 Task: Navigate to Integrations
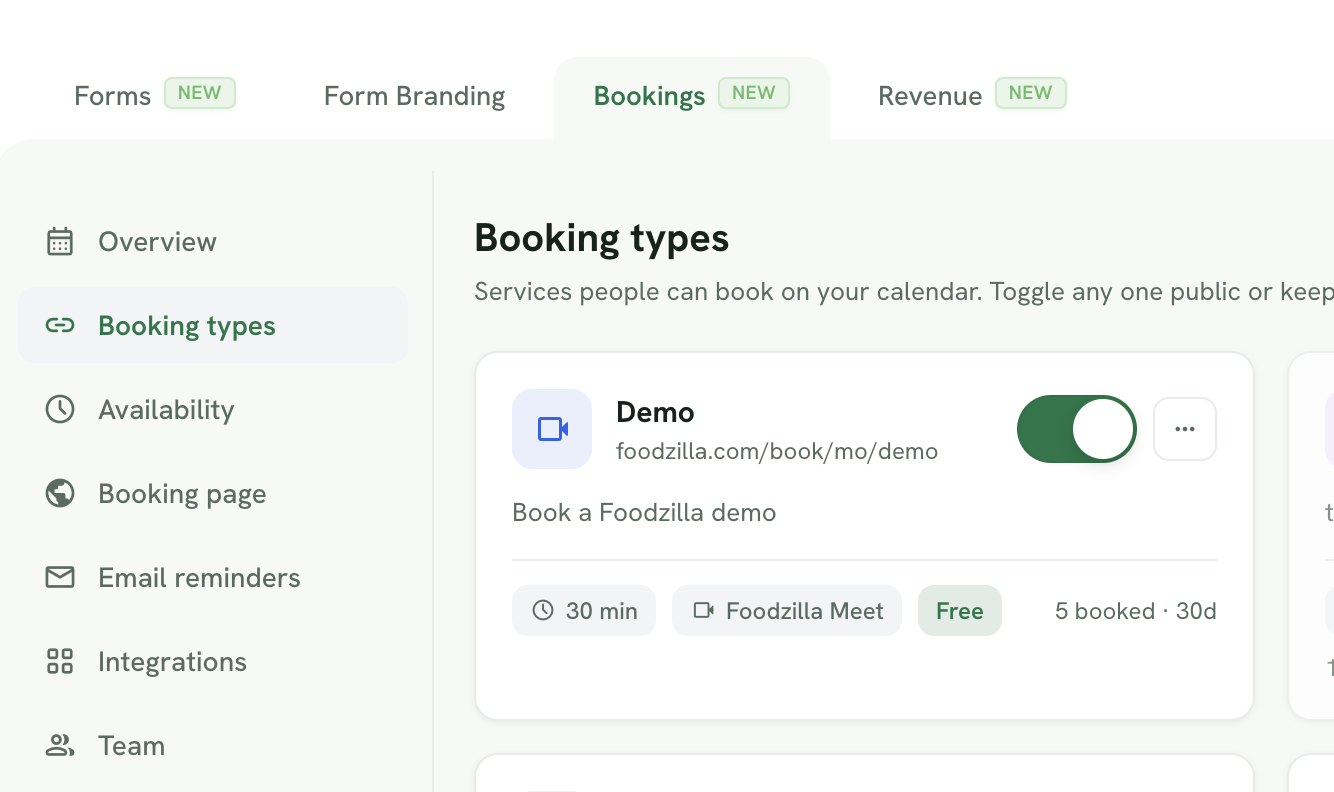213,662
